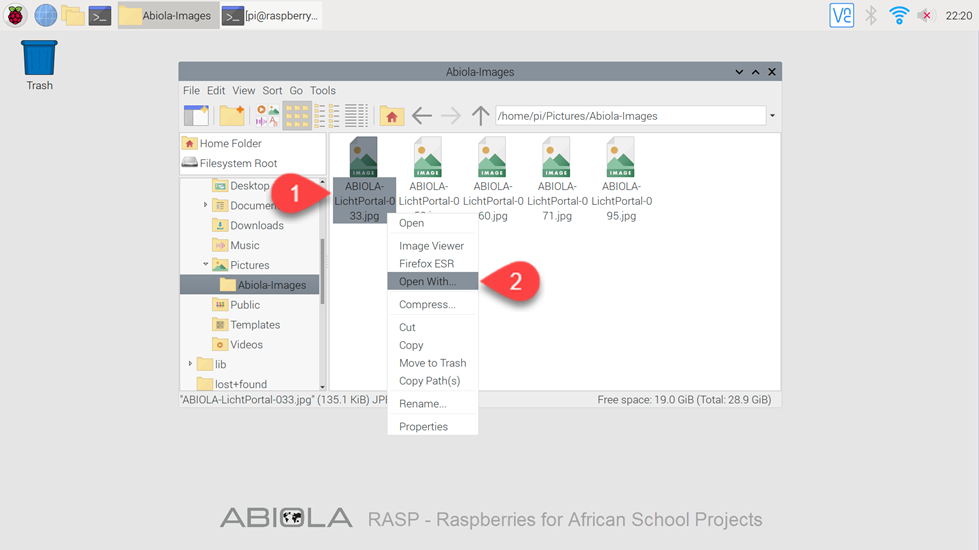This screenshot has width=979, height=550.
Task: Launch web browser from taskbar globe
Action: [x=45, y=15]
